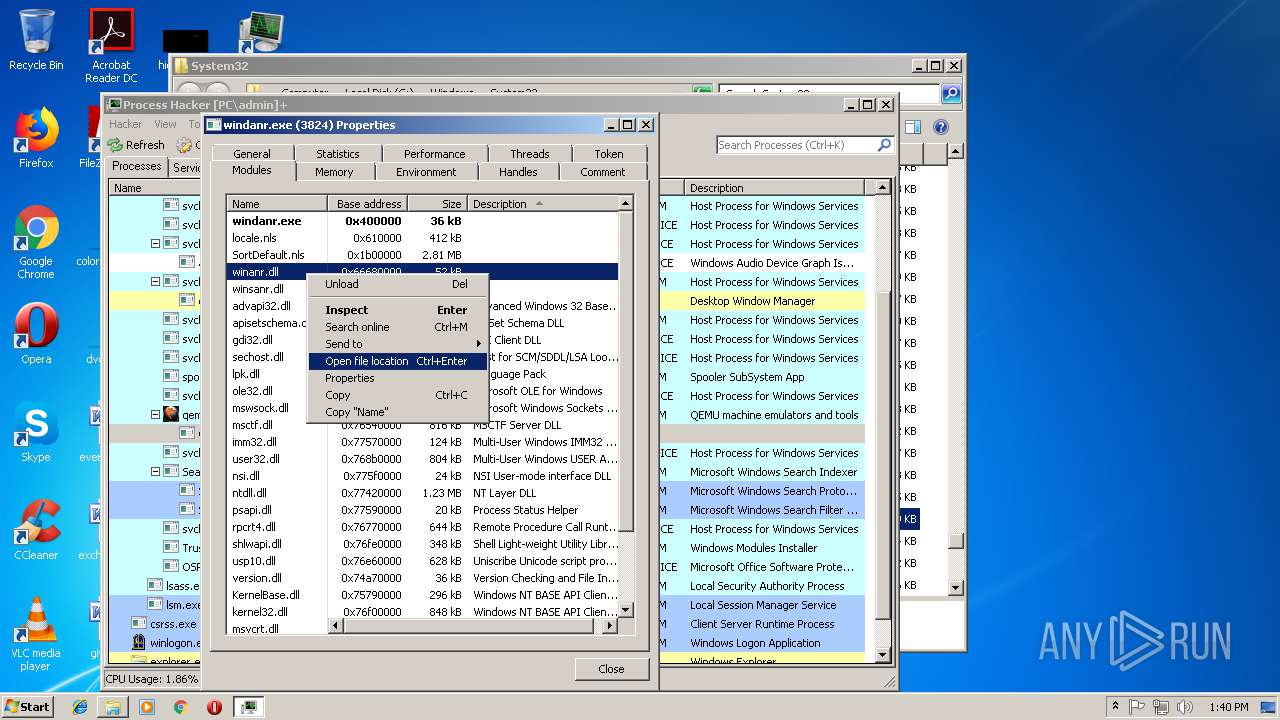
Task: Switch to the Token tab
Action: coord(609,154)
